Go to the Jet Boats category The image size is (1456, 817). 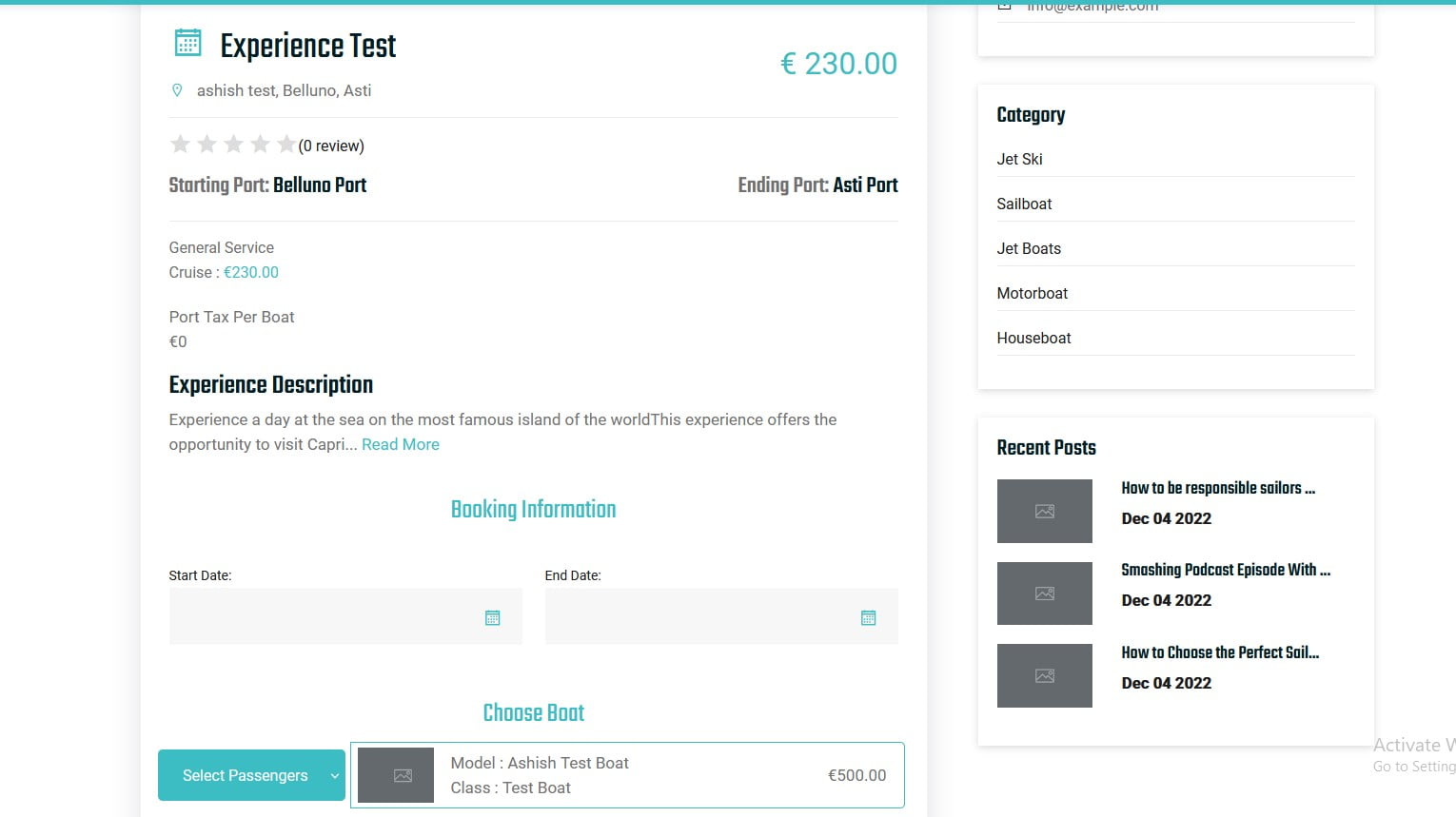click(1029, 248)
